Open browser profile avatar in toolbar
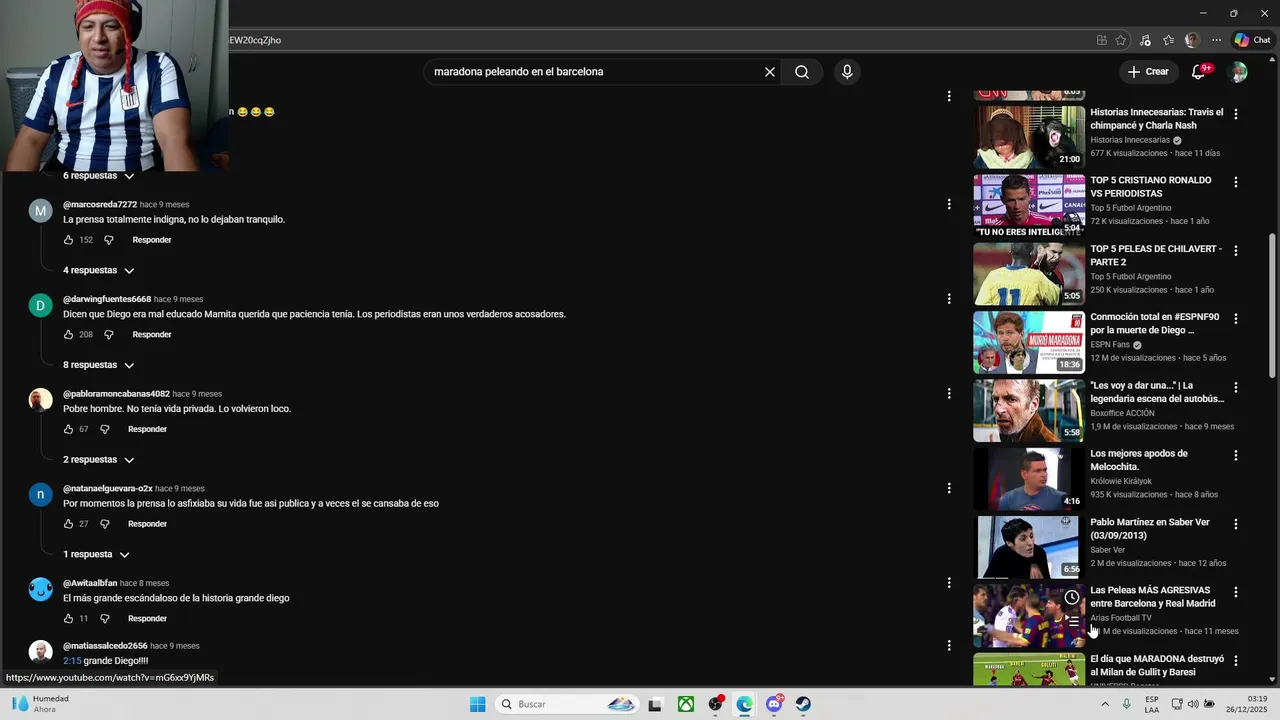 pyautogui.click(x=1192, y=40)
